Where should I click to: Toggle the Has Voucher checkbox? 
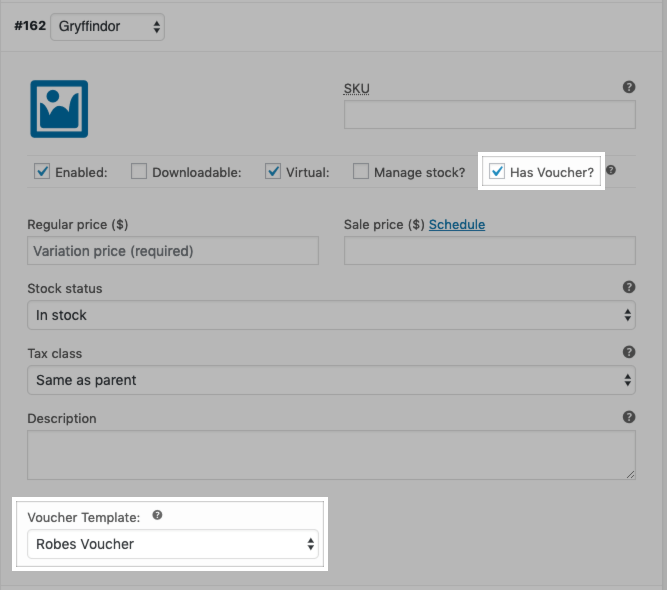(497, 171)
